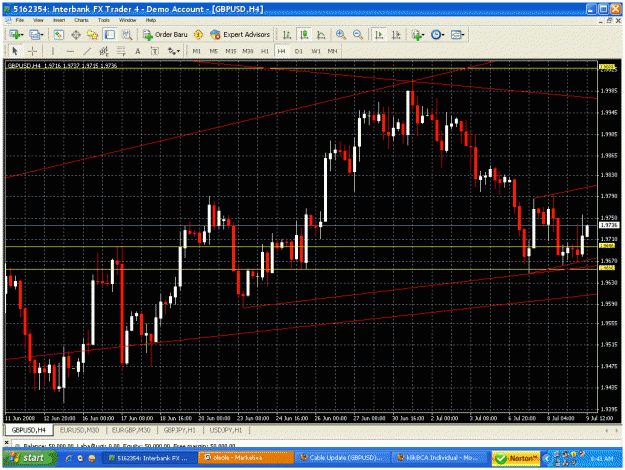Switch to M5 timeframe

point(214,51)
